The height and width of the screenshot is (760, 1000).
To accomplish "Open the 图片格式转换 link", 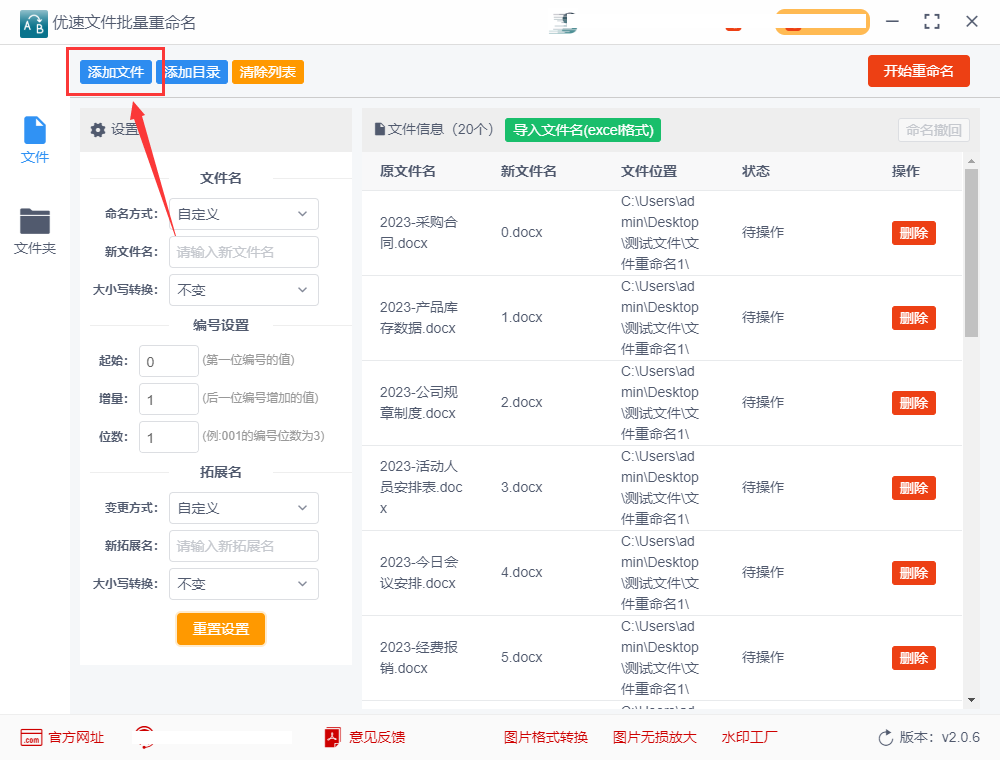I will [546, 738].
